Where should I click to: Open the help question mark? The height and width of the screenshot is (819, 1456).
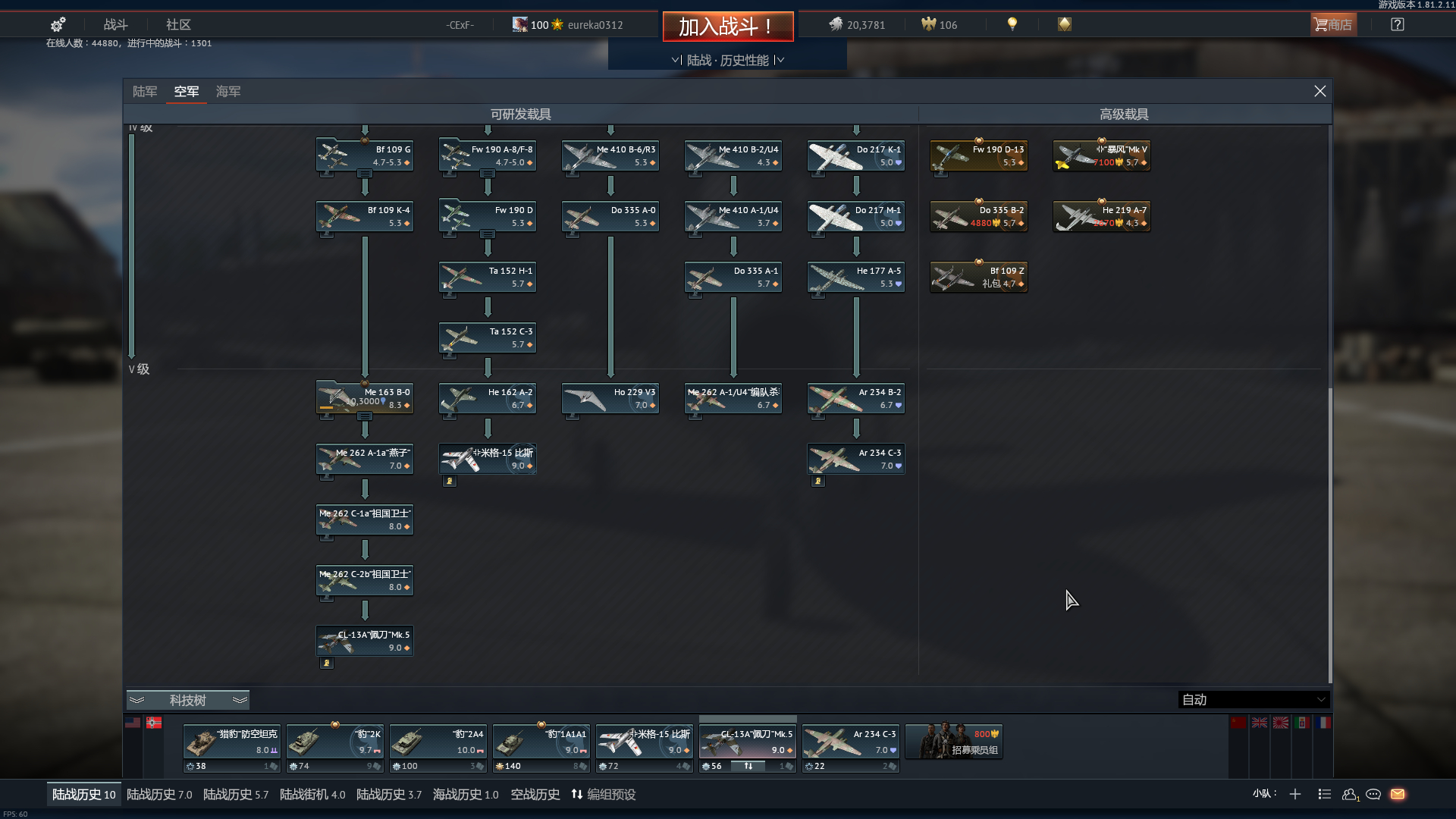[1398, 24]
